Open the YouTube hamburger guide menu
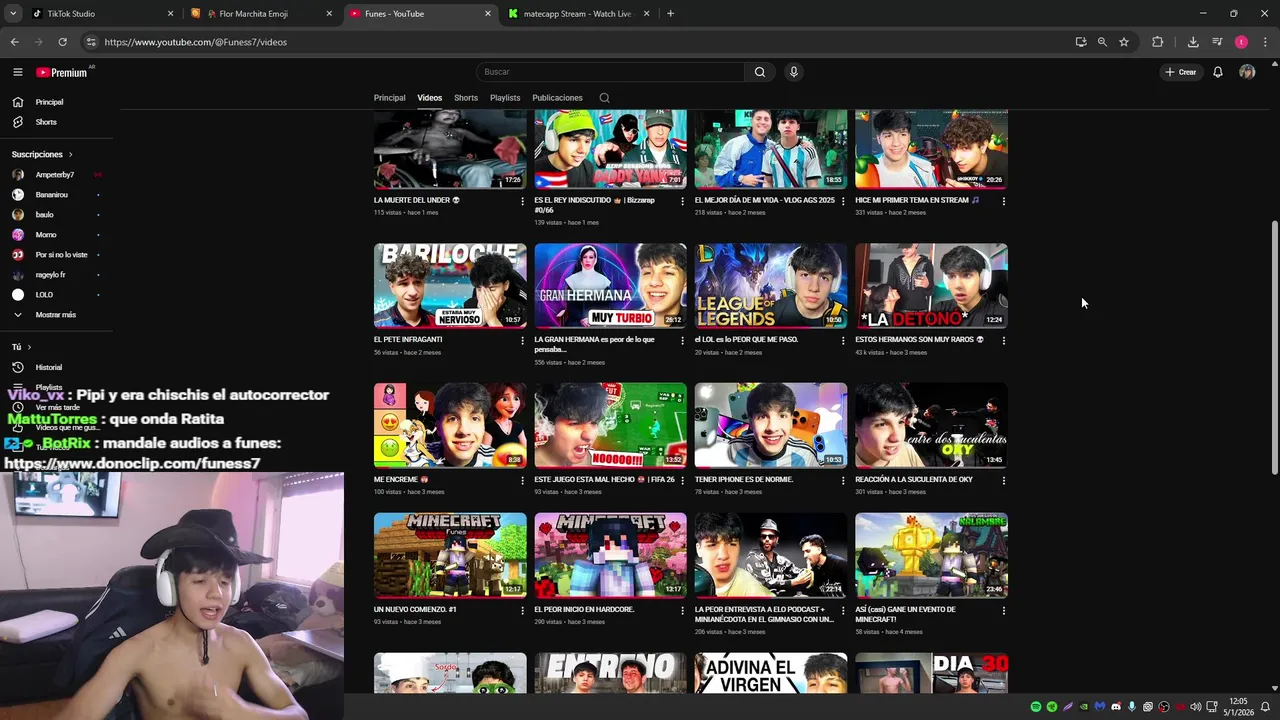This screenshot has width=1280, height=720. click(x=17, y=72)
